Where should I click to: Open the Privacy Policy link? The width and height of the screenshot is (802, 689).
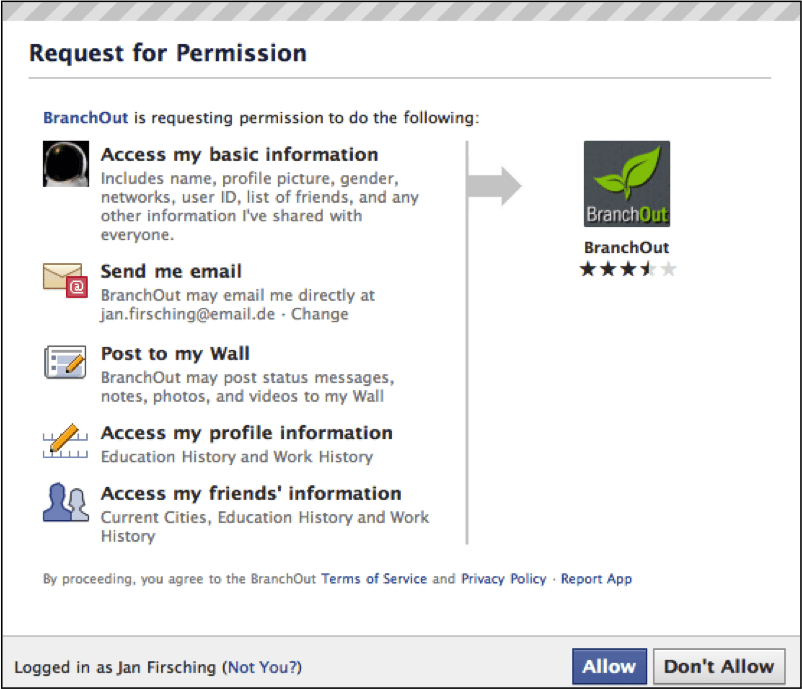(504, 579)
